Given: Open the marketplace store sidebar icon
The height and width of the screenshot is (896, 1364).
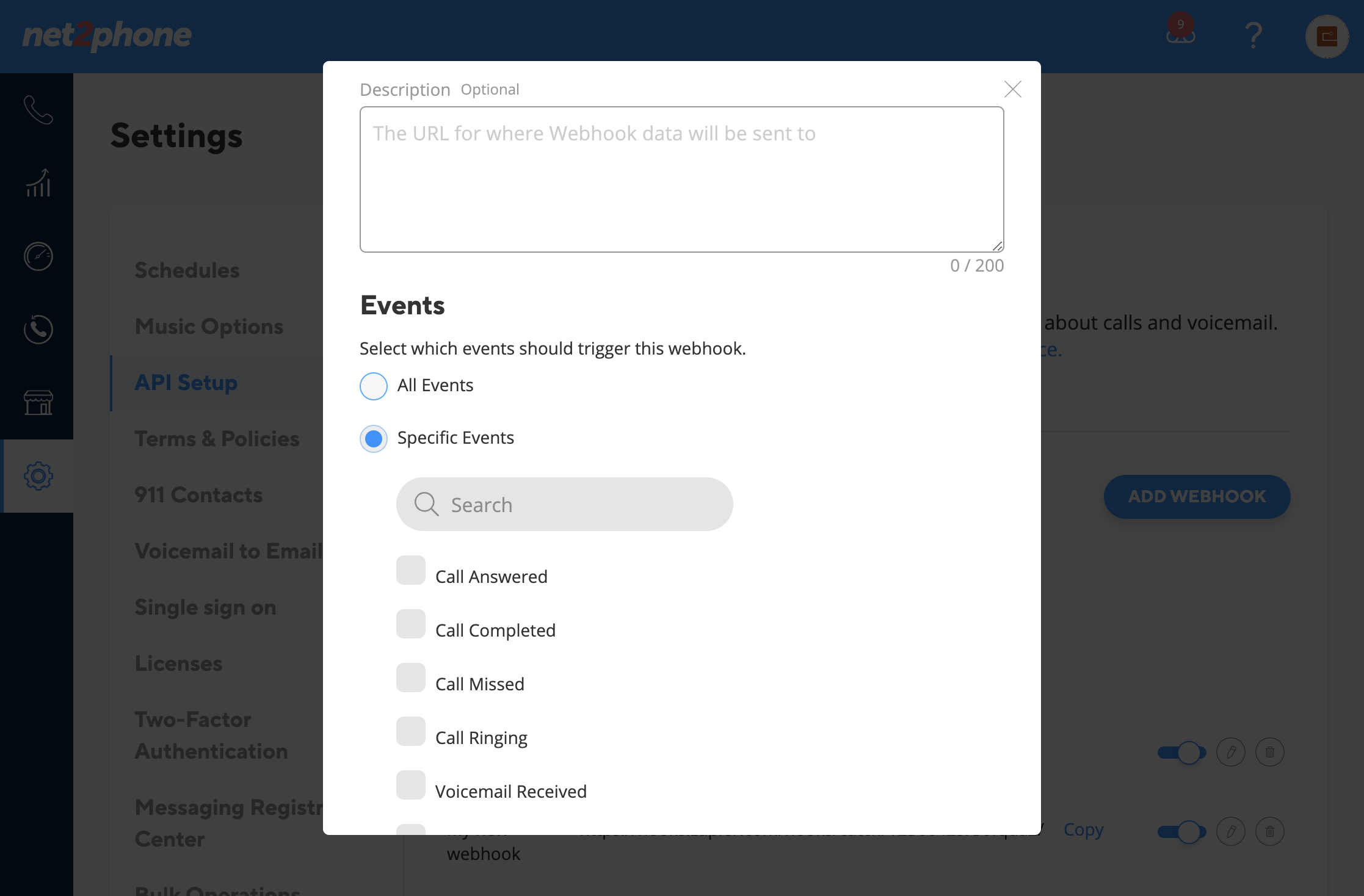Looking at the screenshot, I should [38, 403].
